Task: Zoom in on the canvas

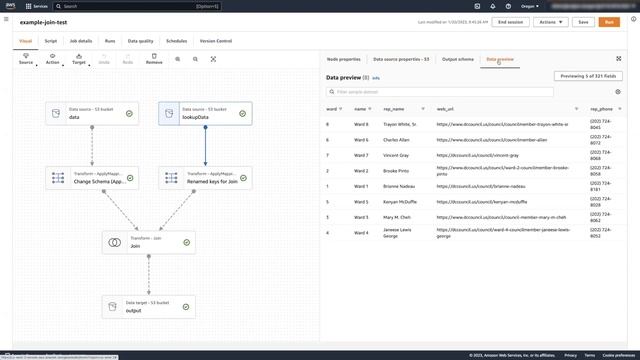Action: click(x=178, y=59)
